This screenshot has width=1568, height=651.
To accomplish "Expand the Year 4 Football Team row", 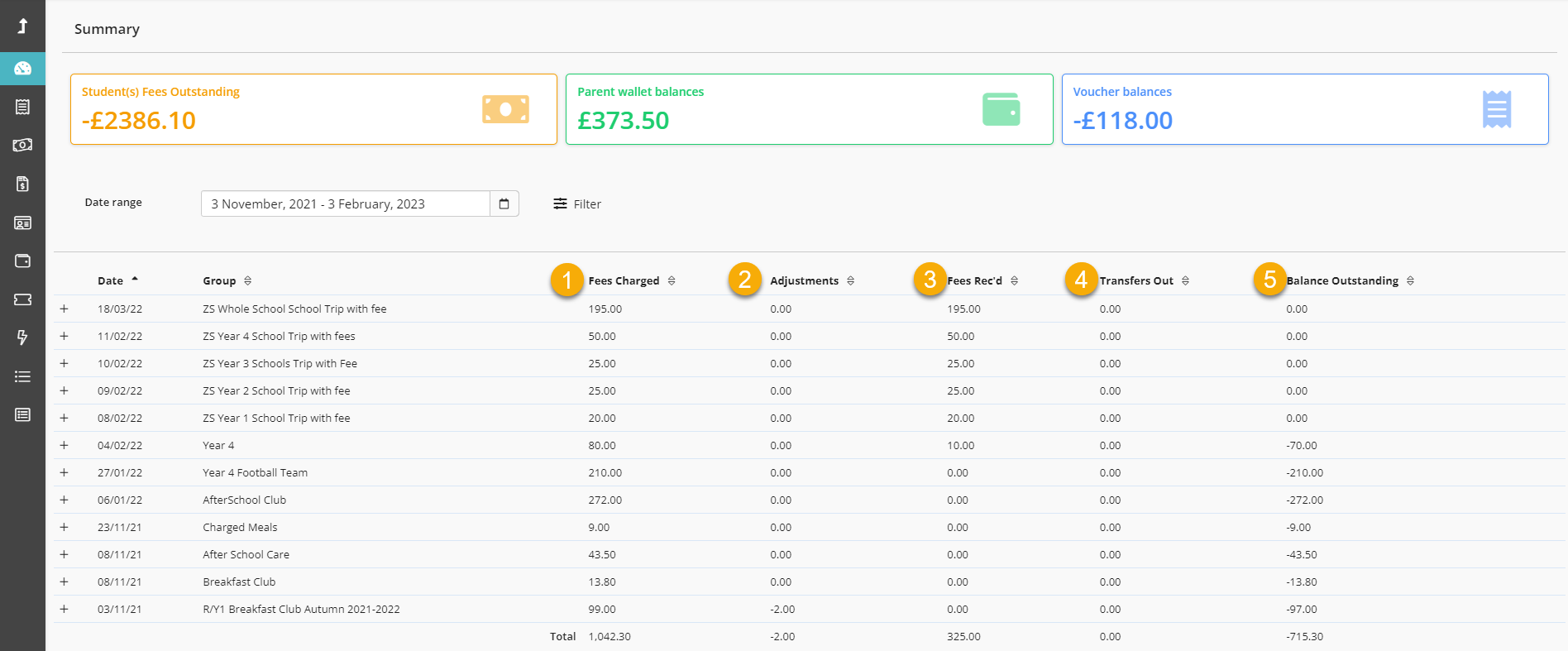I will pos(64,472).
